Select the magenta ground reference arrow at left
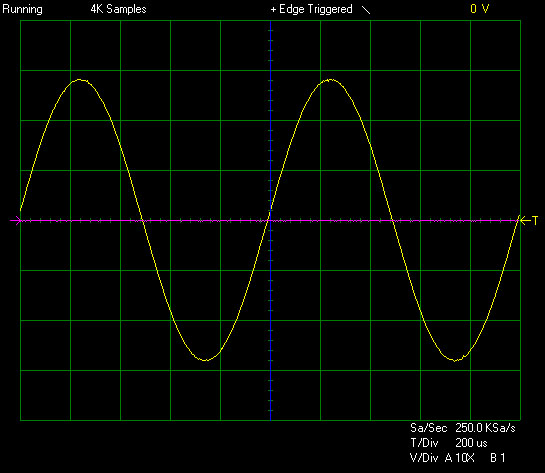This screenshot has width=545, height=473. 16,220
